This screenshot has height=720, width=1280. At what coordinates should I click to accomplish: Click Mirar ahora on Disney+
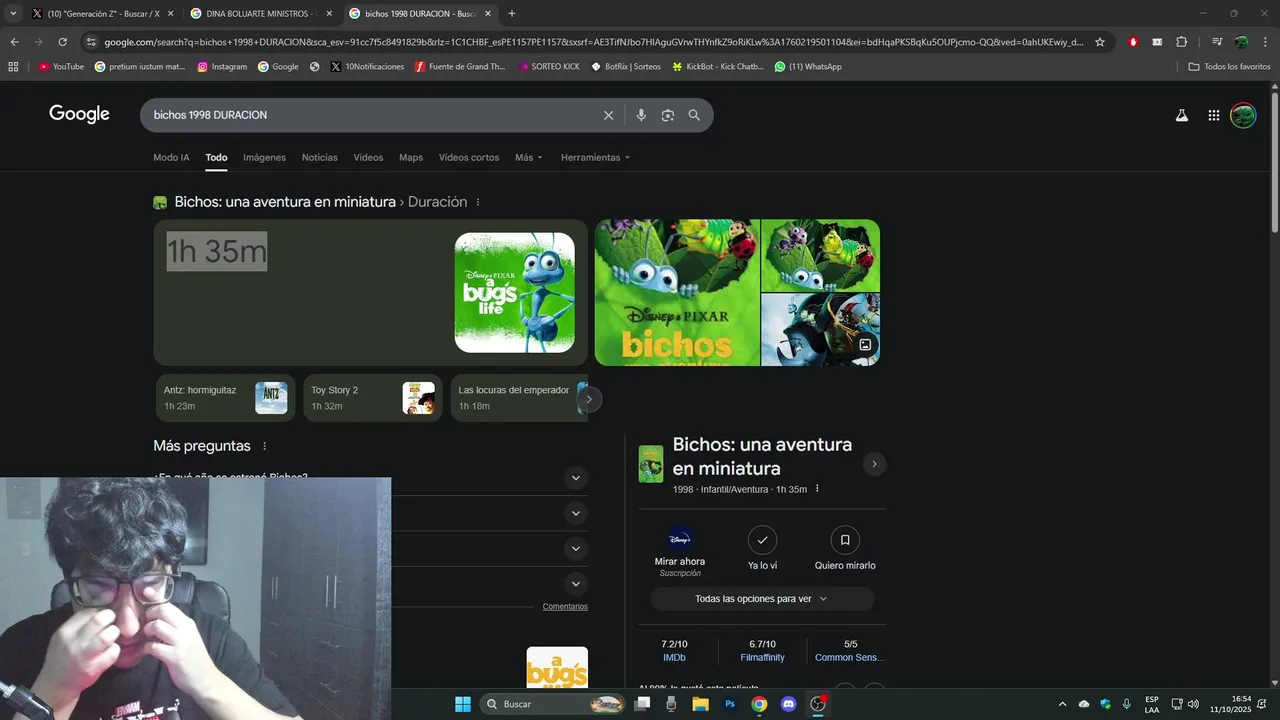point(680,551)
